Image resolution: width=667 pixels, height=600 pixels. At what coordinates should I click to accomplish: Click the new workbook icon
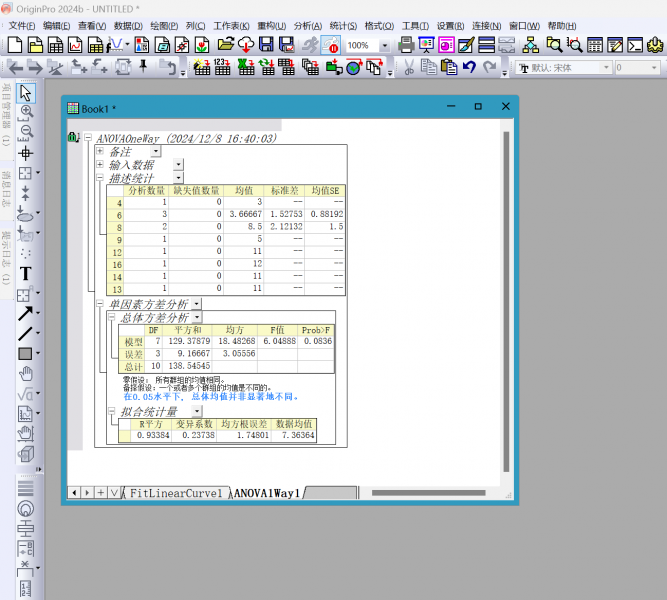click(x=55, y=45)
